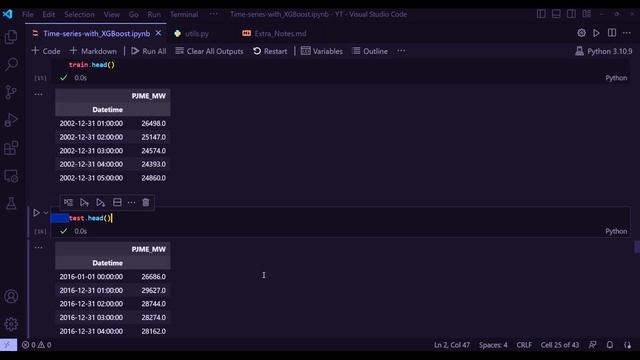
Task: Open the Run and Debug view
Action: 11,120
